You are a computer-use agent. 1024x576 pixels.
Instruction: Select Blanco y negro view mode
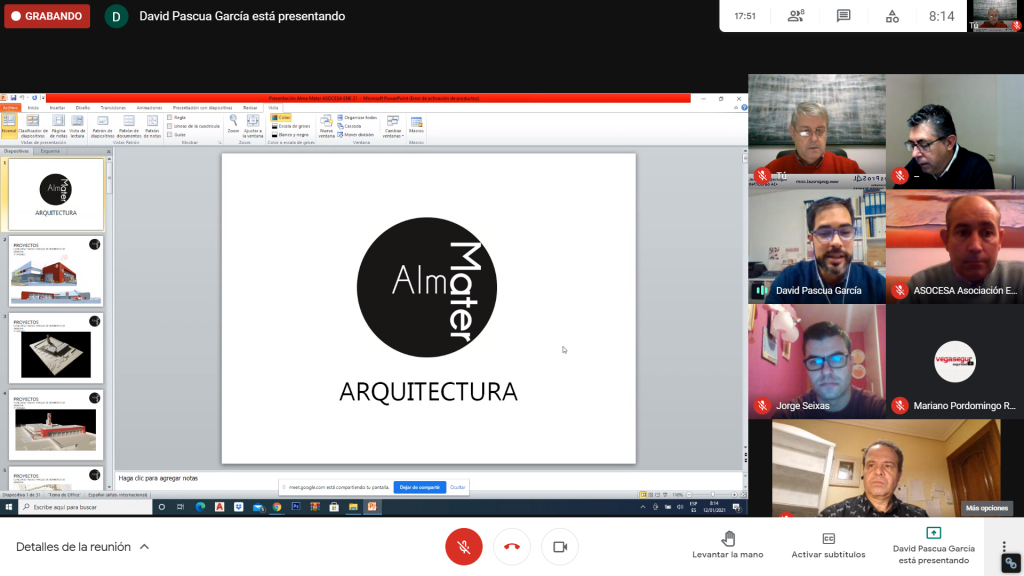(x=290, y=135)
